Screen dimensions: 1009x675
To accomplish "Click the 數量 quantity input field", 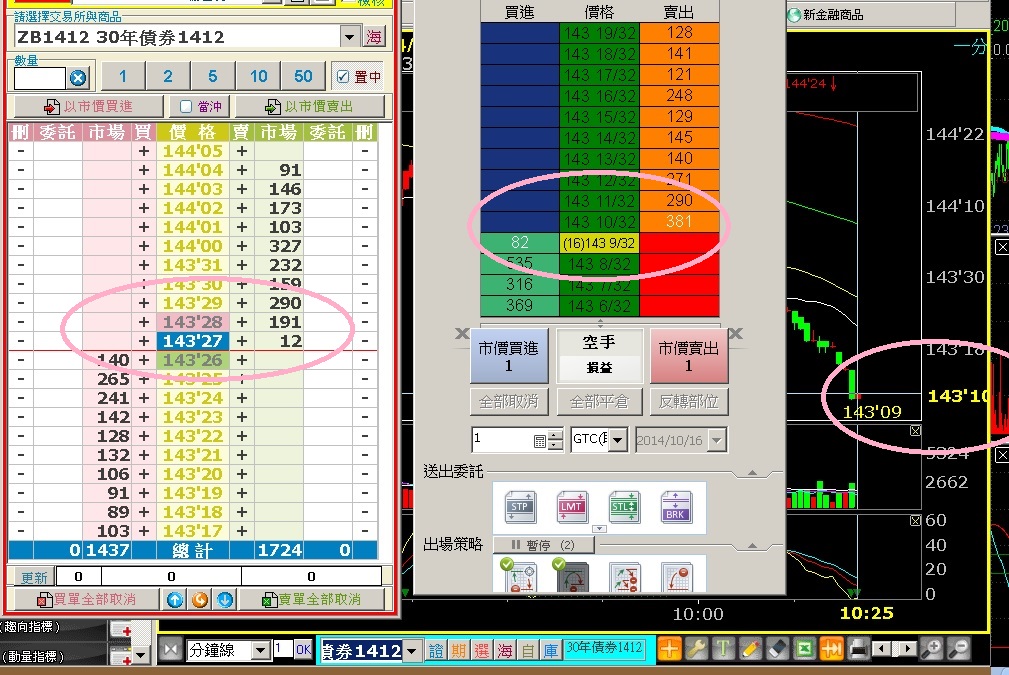I will [41, 78].
